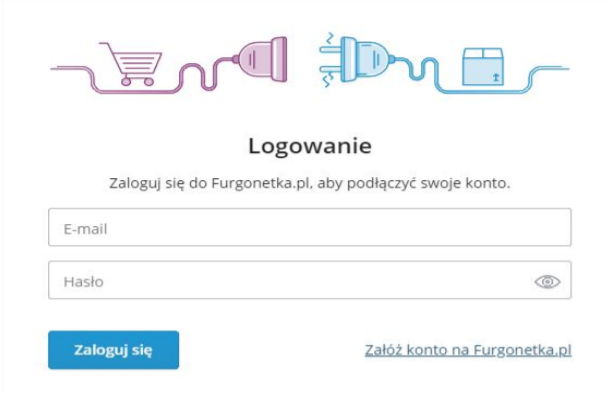Click the Logowanie heading

[x=310, y=146]
